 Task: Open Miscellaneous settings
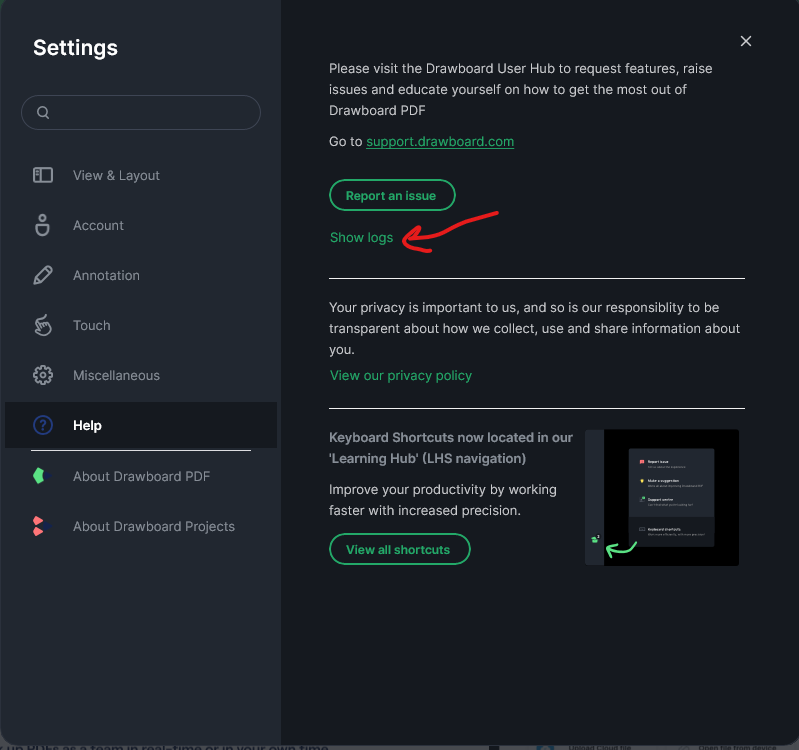click(141, 375)
